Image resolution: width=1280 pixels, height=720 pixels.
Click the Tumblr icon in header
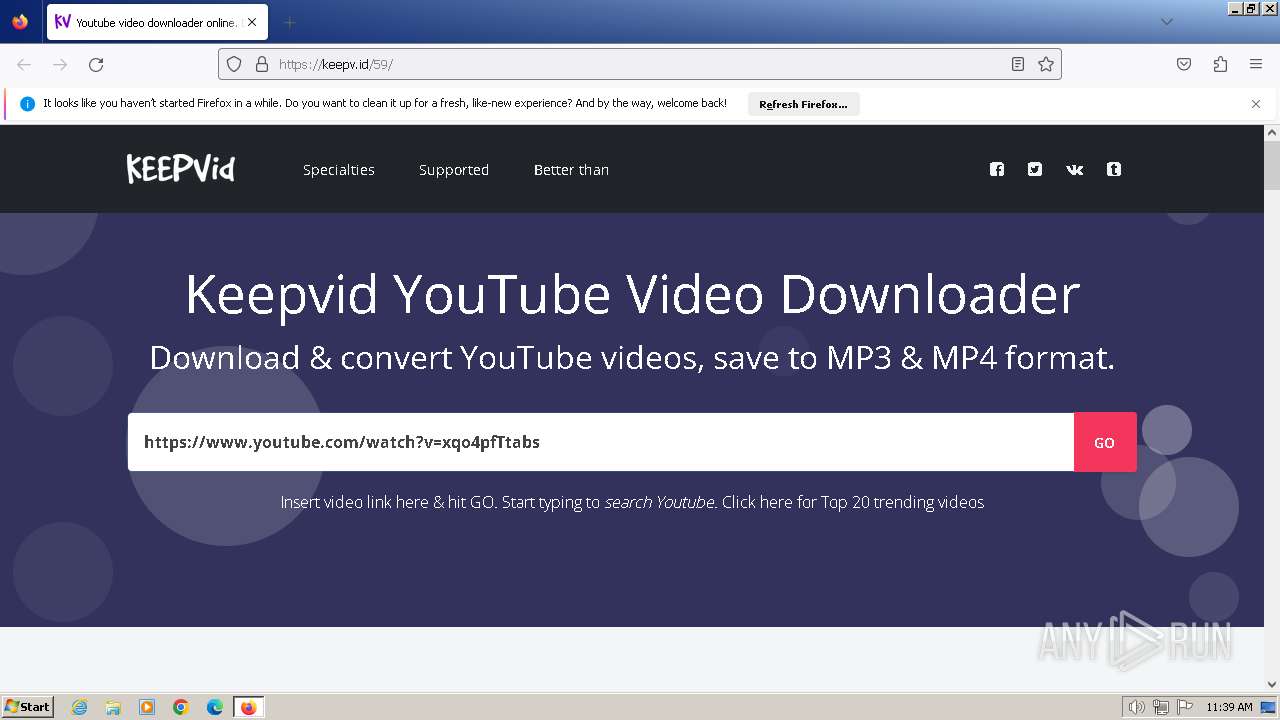(x=1114, y=169)
